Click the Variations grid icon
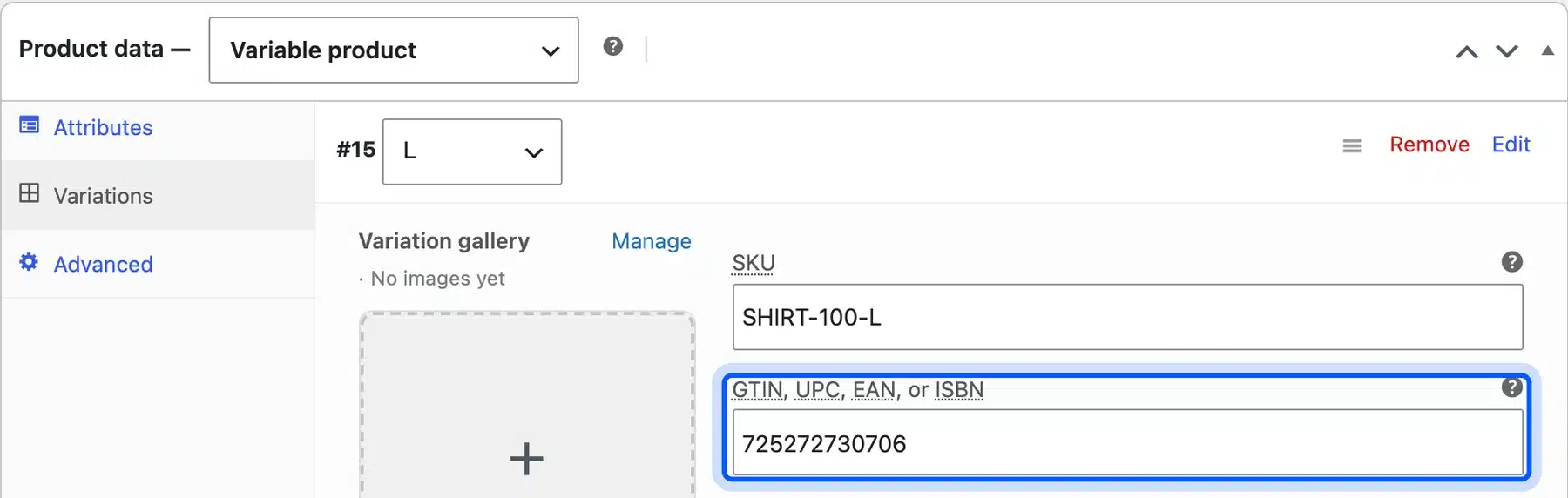Screen dimensions: 1568x498 (30, 193)
